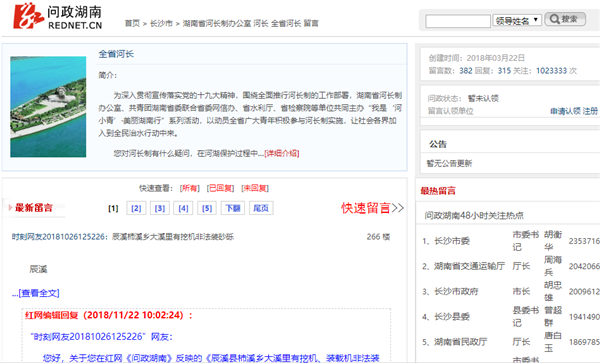
Task: Open 长沙市 breadcrumb link
Action: coord(161,23)
